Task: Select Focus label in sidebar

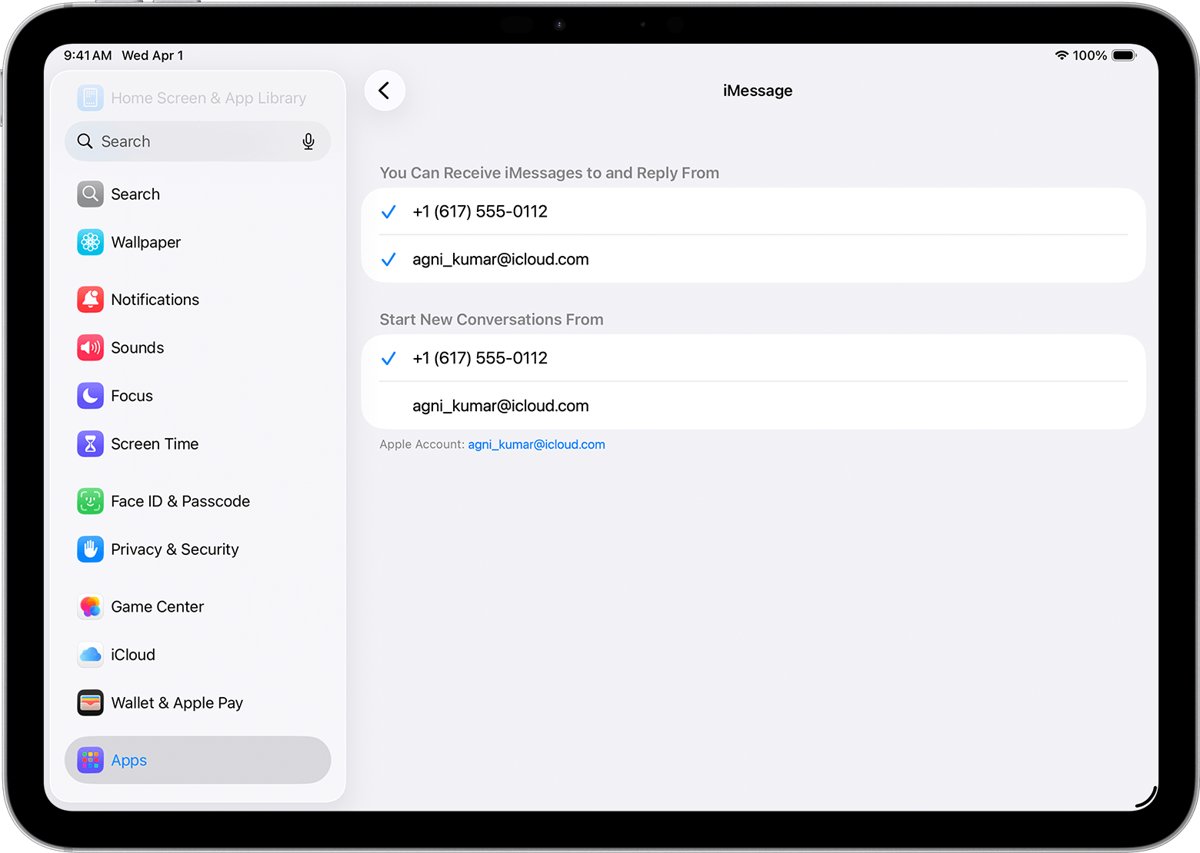Action: click(132, 396)
